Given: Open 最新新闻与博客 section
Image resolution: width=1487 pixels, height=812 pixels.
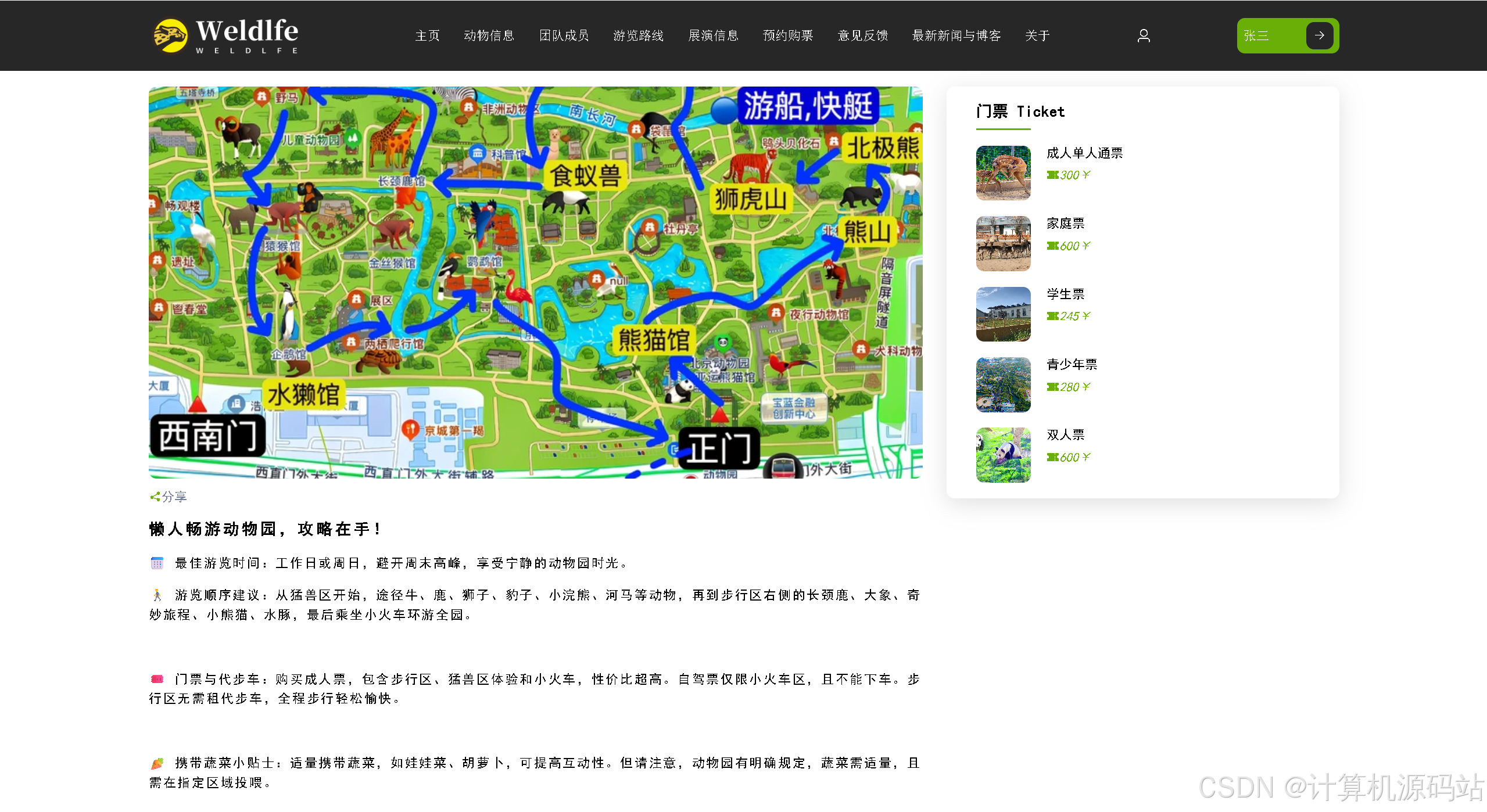Looking at the screenshot, I should pyautogui.click(x=956, y=35).
